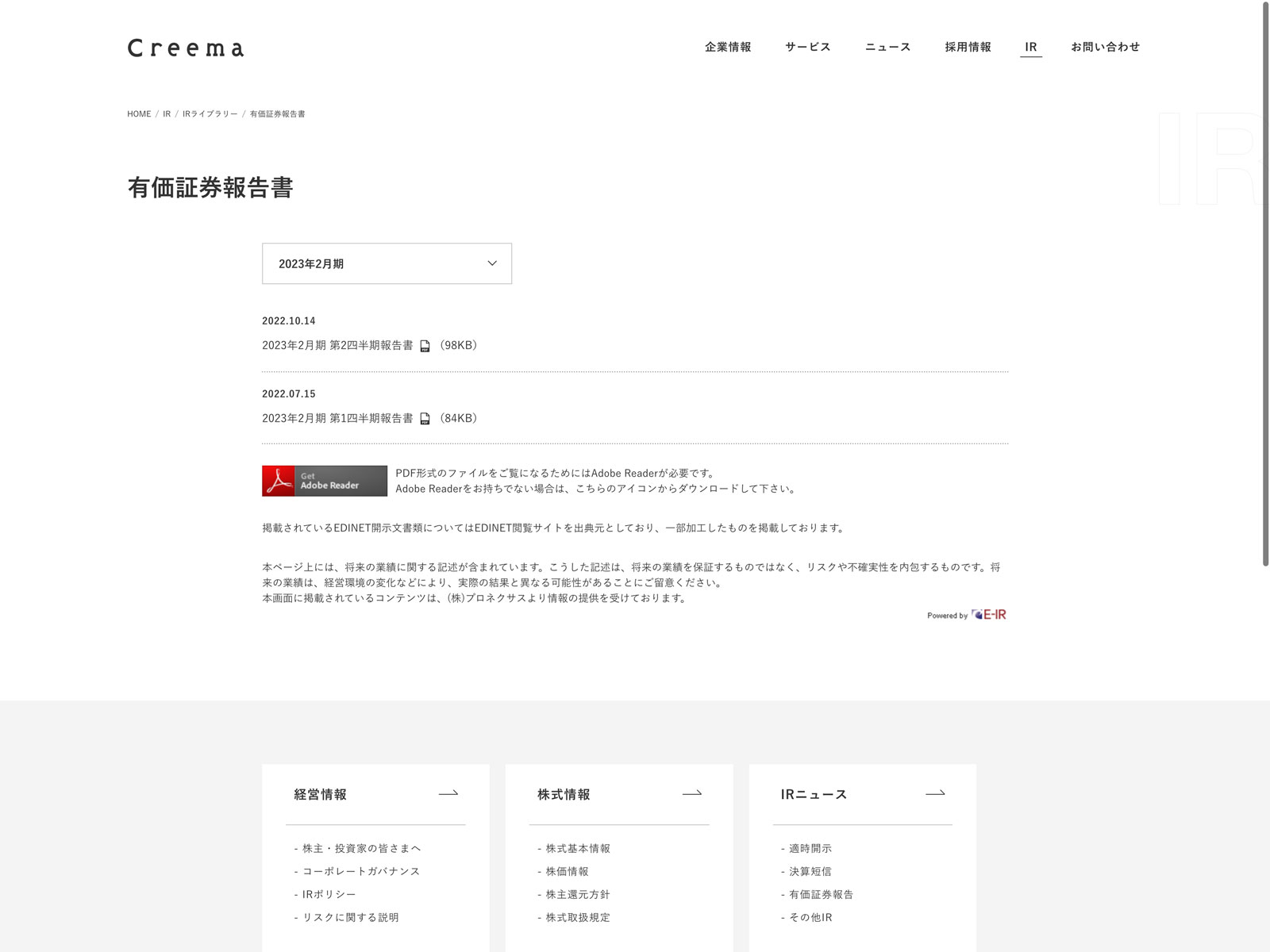The height and width of the screenshot is (952, 1270).
Task: Click the Creema logo
Action: [186, 48]
